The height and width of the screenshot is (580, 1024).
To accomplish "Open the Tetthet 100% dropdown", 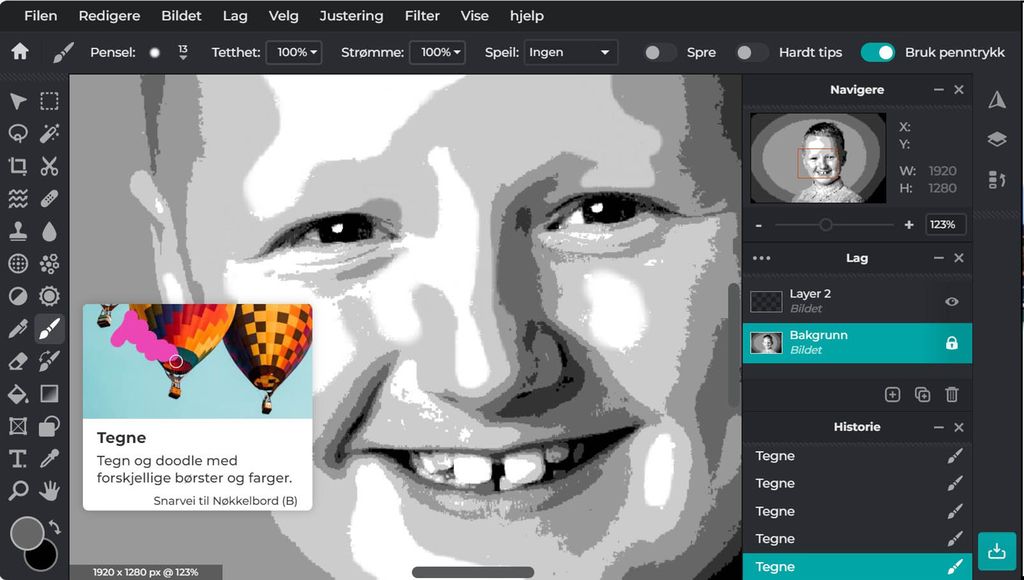I will coord(294,52).
